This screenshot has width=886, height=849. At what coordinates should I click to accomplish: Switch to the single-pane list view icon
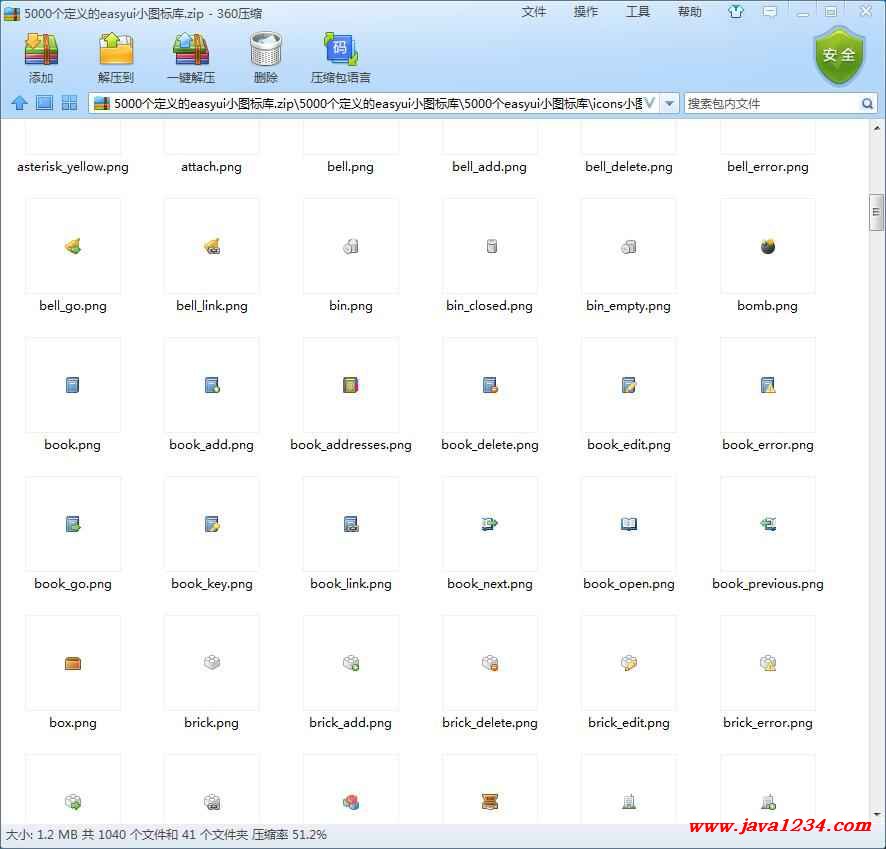(44, 103)
